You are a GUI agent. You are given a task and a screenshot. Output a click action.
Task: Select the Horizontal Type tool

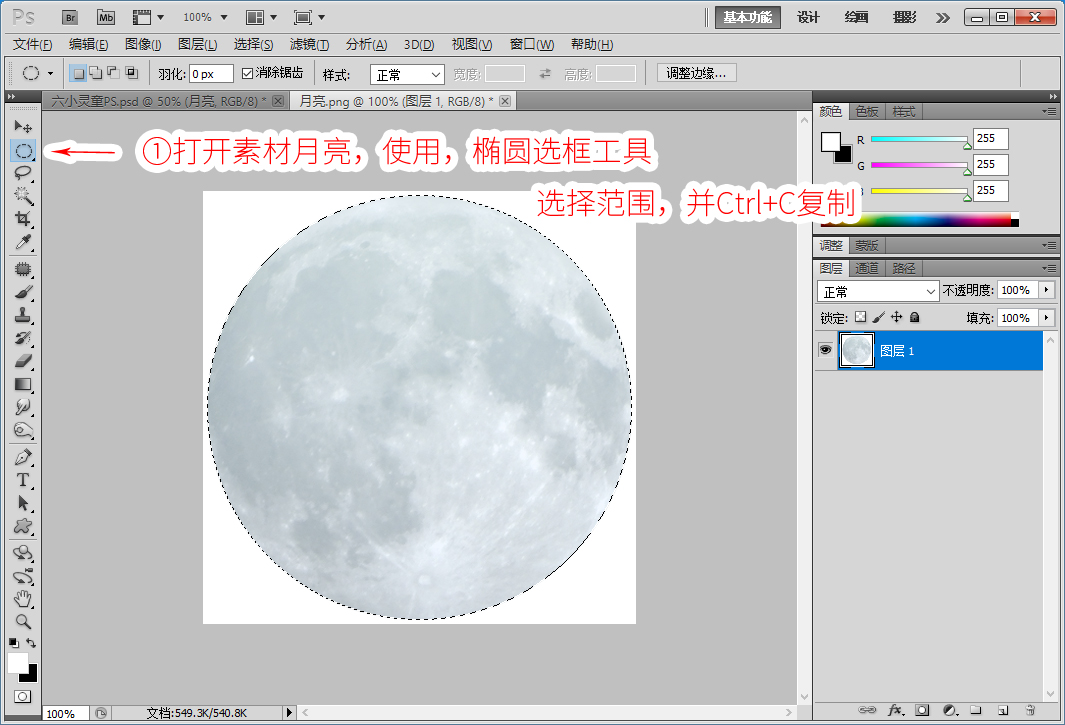point(23,480)
